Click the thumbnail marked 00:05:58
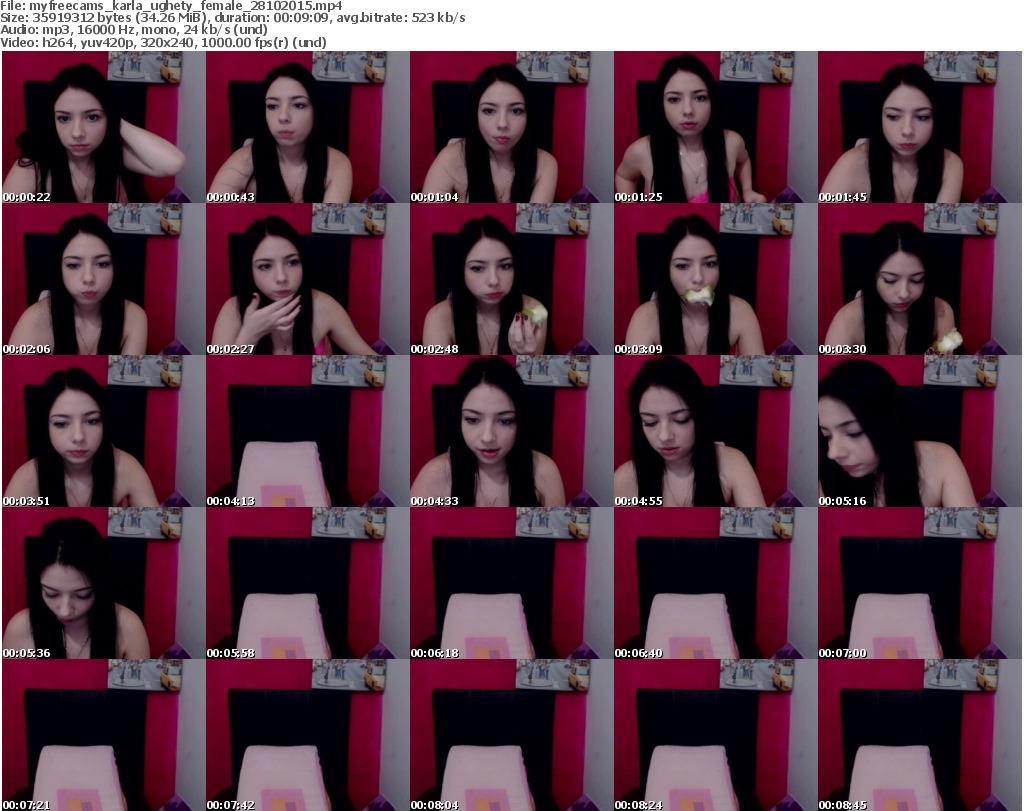Screen dimensions: 1024x811 pos(308,583)
